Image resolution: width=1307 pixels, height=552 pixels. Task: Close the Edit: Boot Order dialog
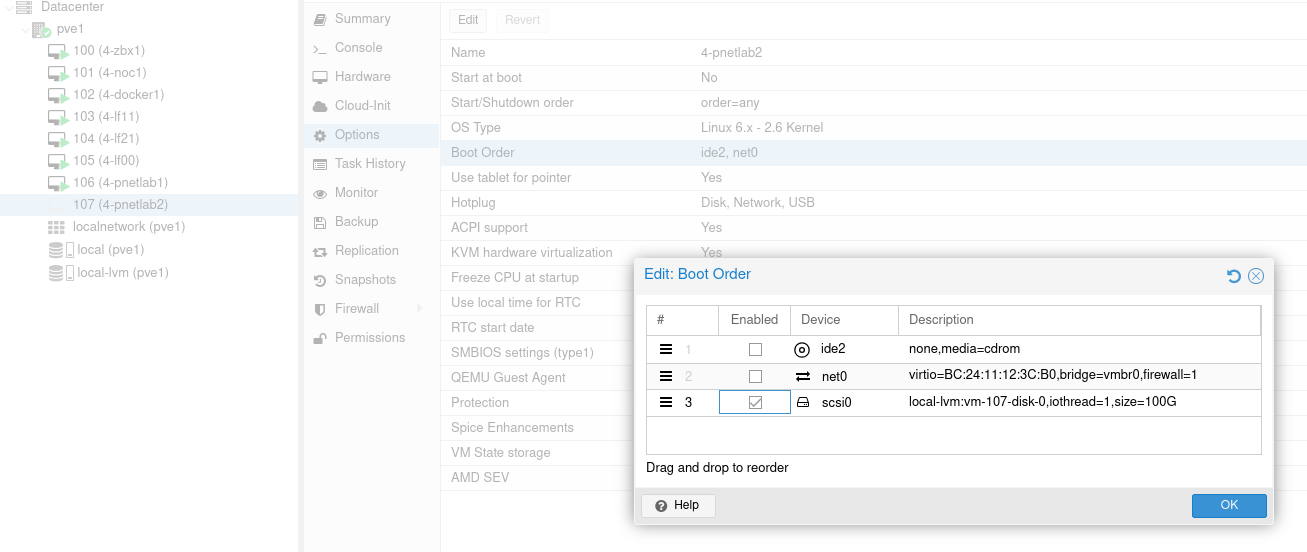pos(1256,276)
